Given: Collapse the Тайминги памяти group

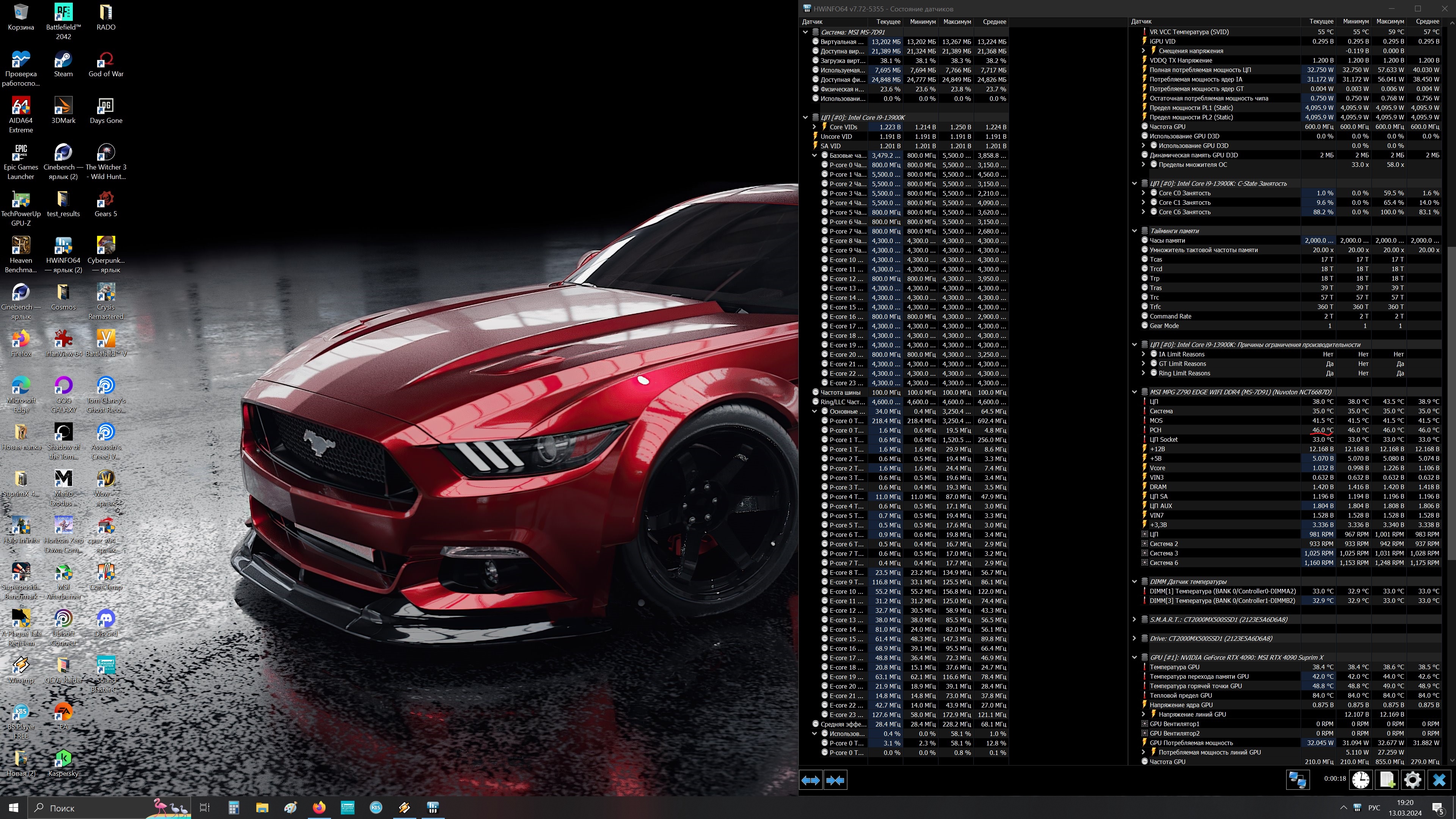Looking at the screenshot, I should tap(1134, 231).
